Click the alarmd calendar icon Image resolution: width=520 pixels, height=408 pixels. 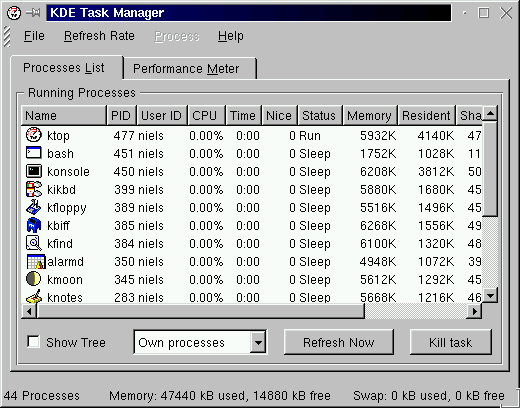36,261
